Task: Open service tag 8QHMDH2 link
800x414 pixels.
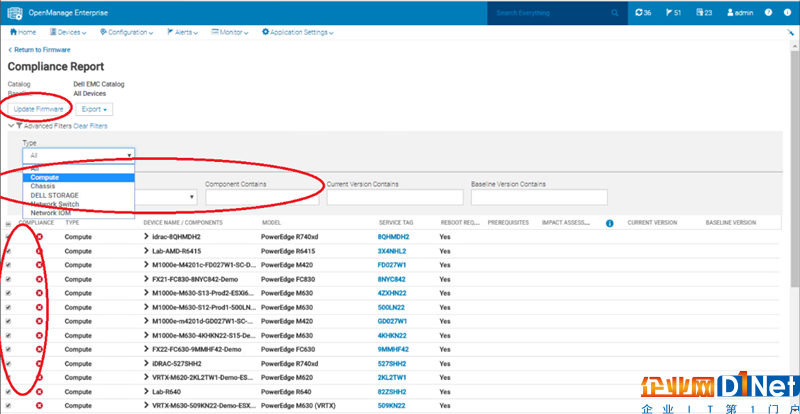Action: coord(393,237)
